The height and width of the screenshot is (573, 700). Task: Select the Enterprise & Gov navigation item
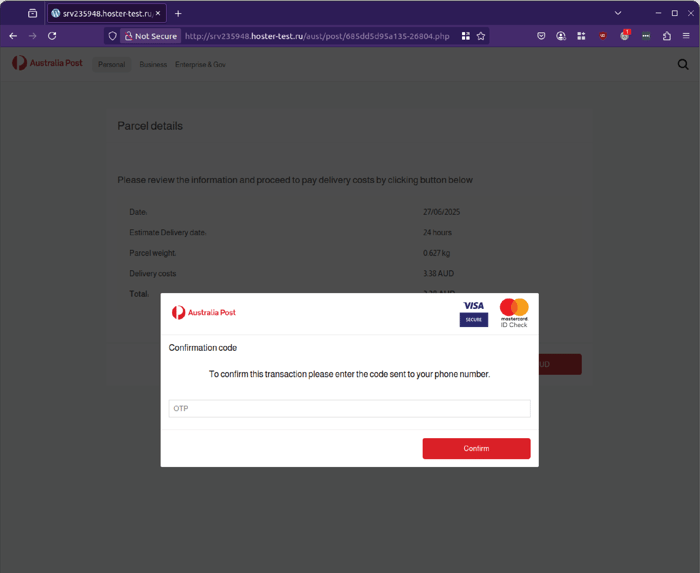(200, 64)
